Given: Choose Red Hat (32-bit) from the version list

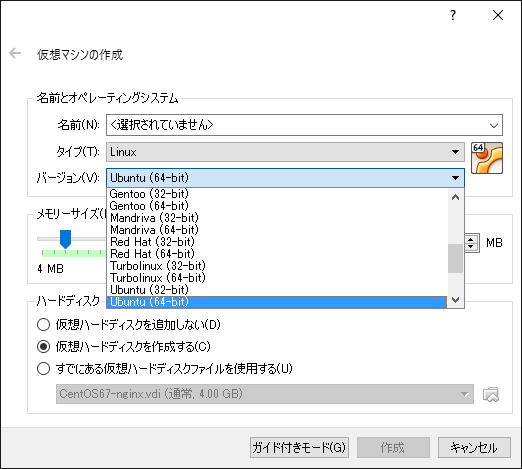Looking at the screenshot, I should [277, 242].
